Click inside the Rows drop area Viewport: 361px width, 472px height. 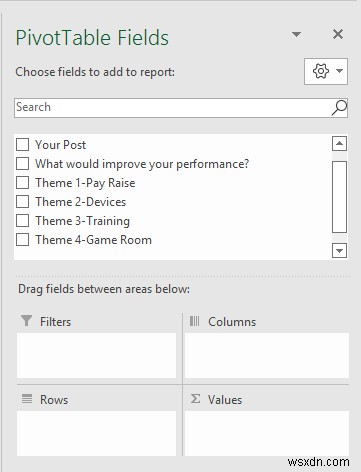click(96, 433)
